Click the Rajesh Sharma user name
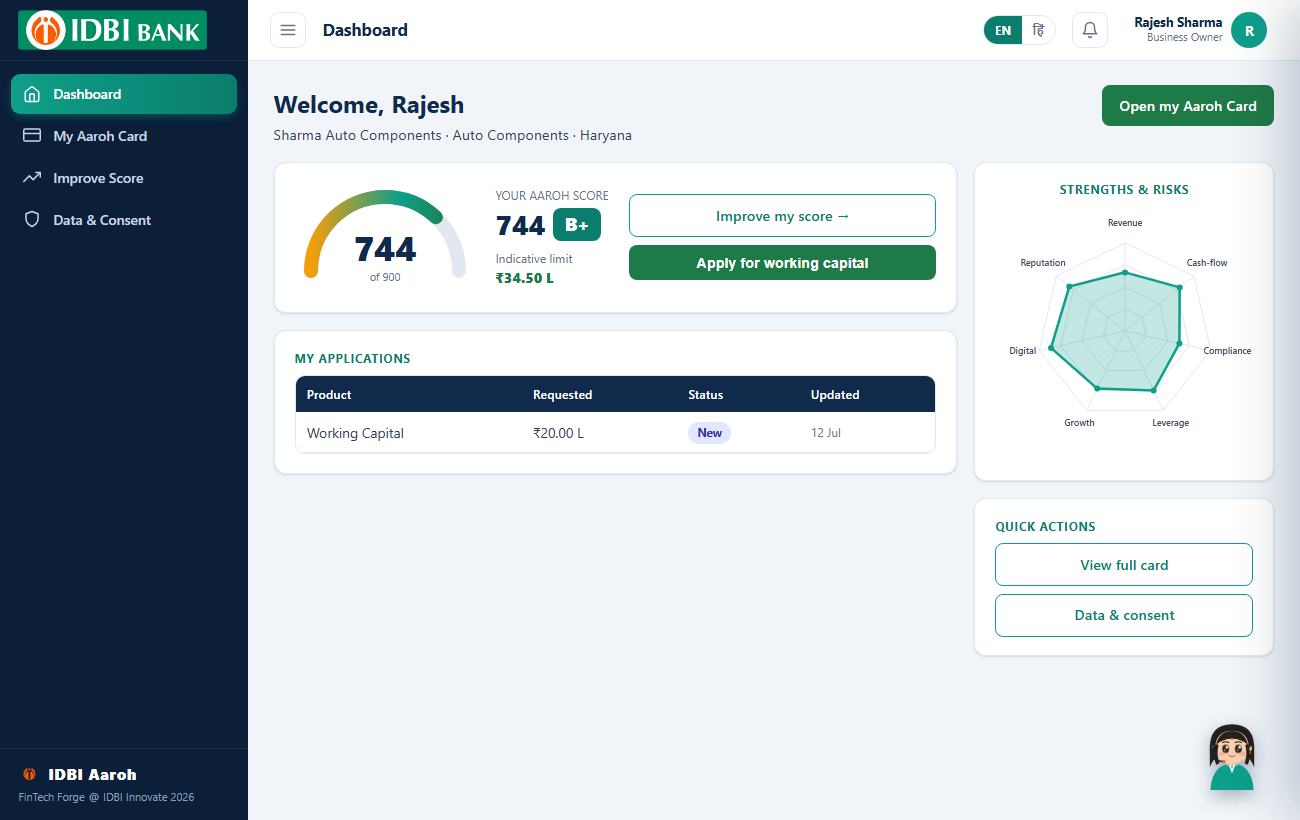The width and height of the screenshot is (1300, 820). (x=1178, y=22)
